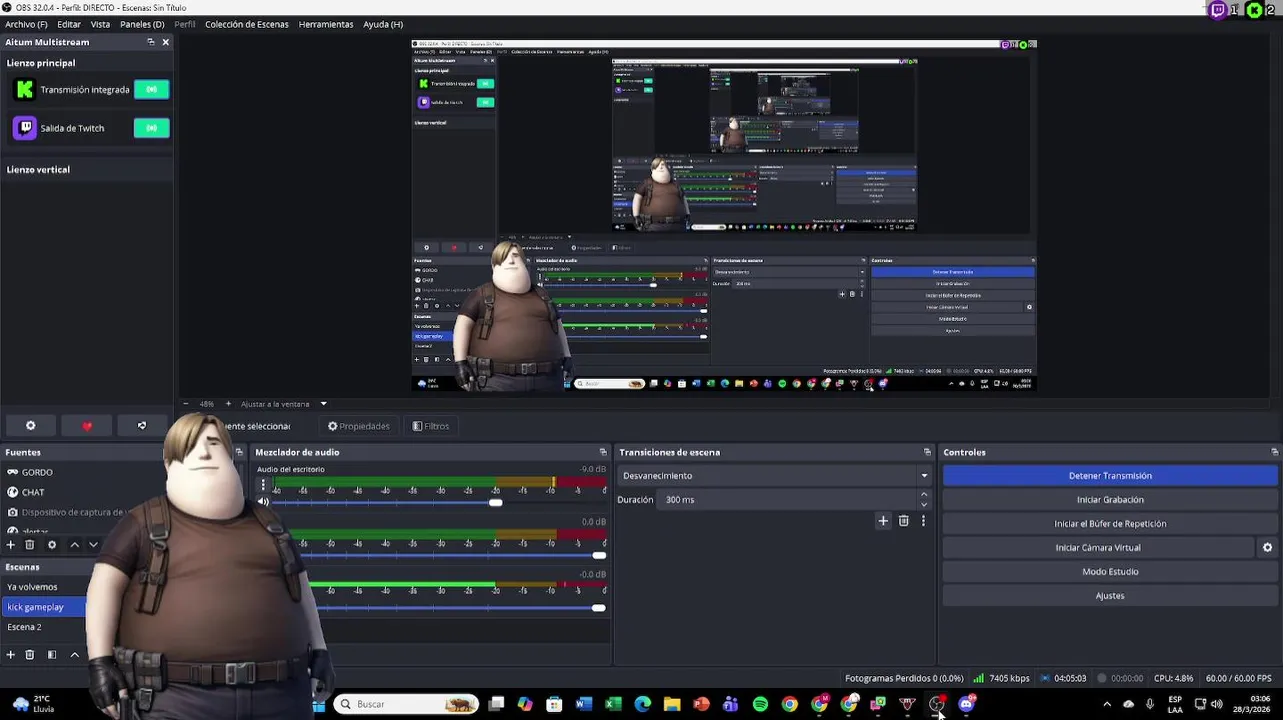Click the Twitch logo icon for Salida de Twitch

(x=25, y=128)
